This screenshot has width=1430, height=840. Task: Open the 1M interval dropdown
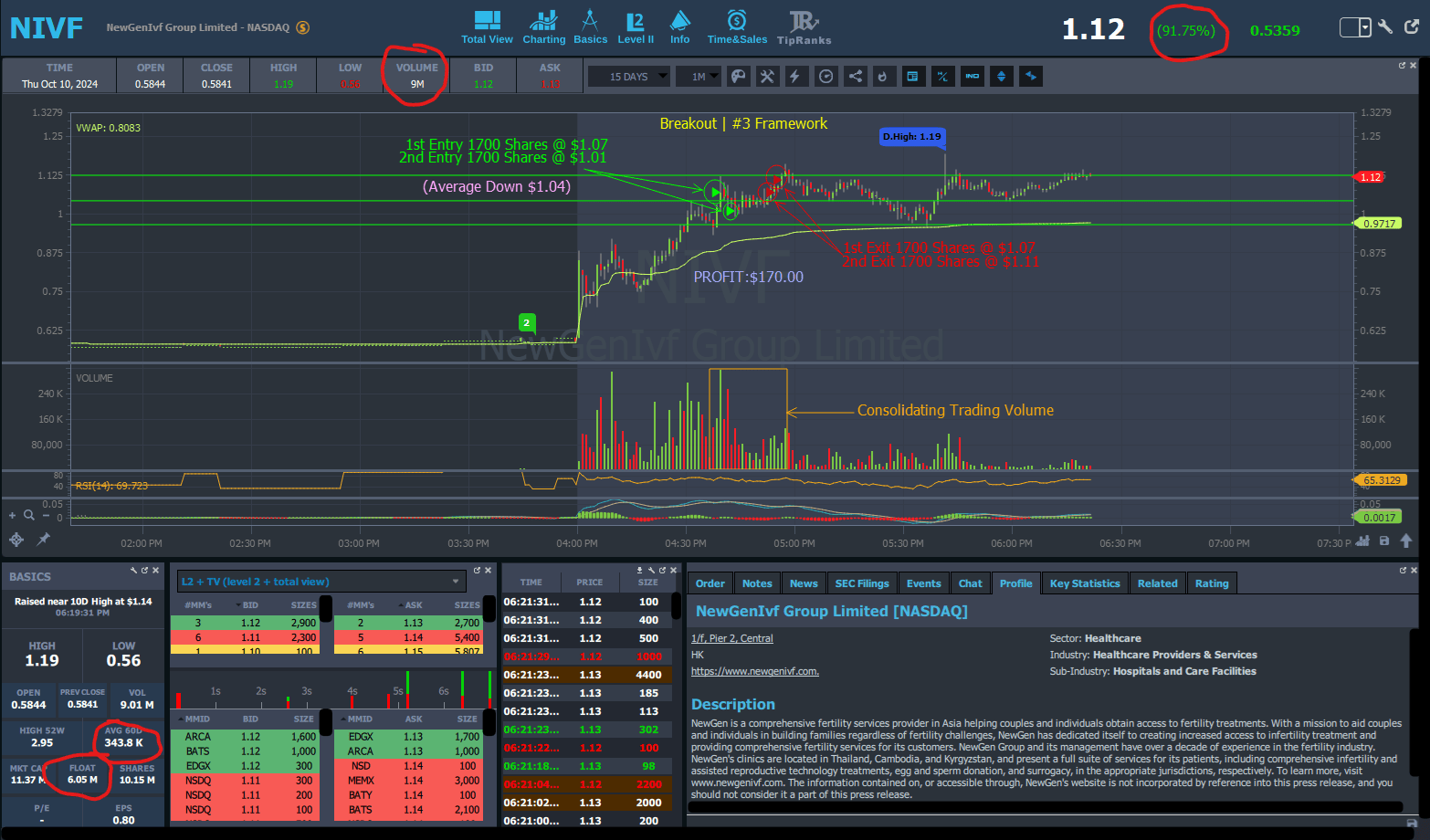click(698, 76)
